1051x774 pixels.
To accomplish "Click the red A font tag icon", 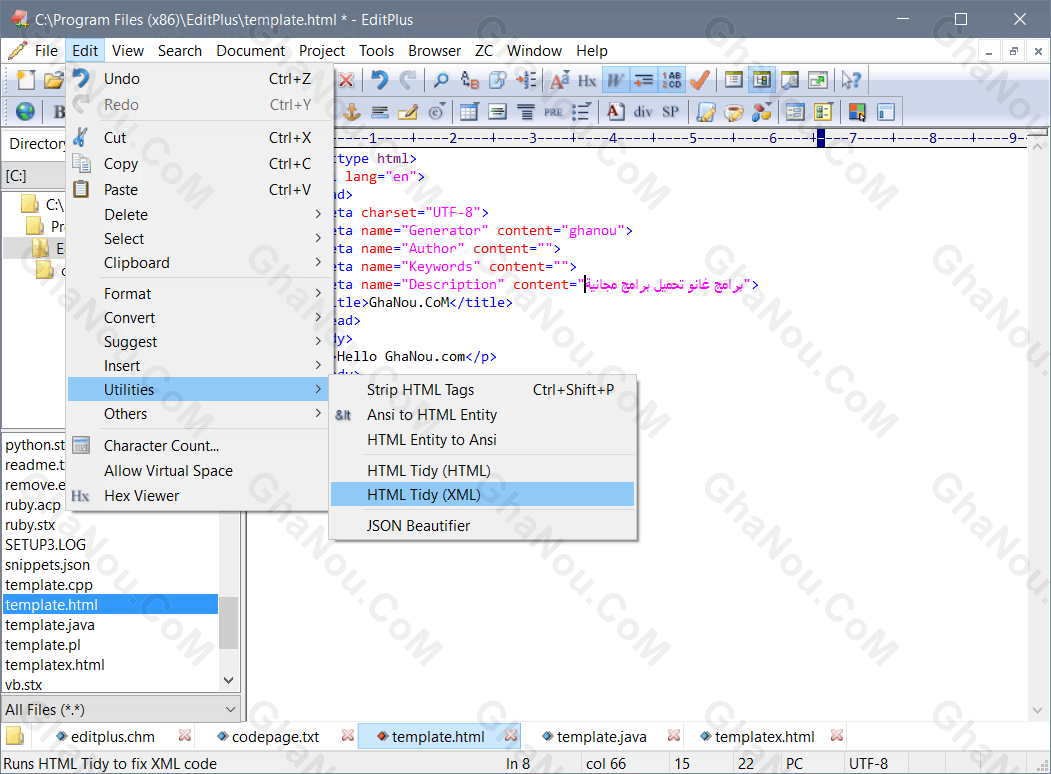I will click(x=615, y=112).
